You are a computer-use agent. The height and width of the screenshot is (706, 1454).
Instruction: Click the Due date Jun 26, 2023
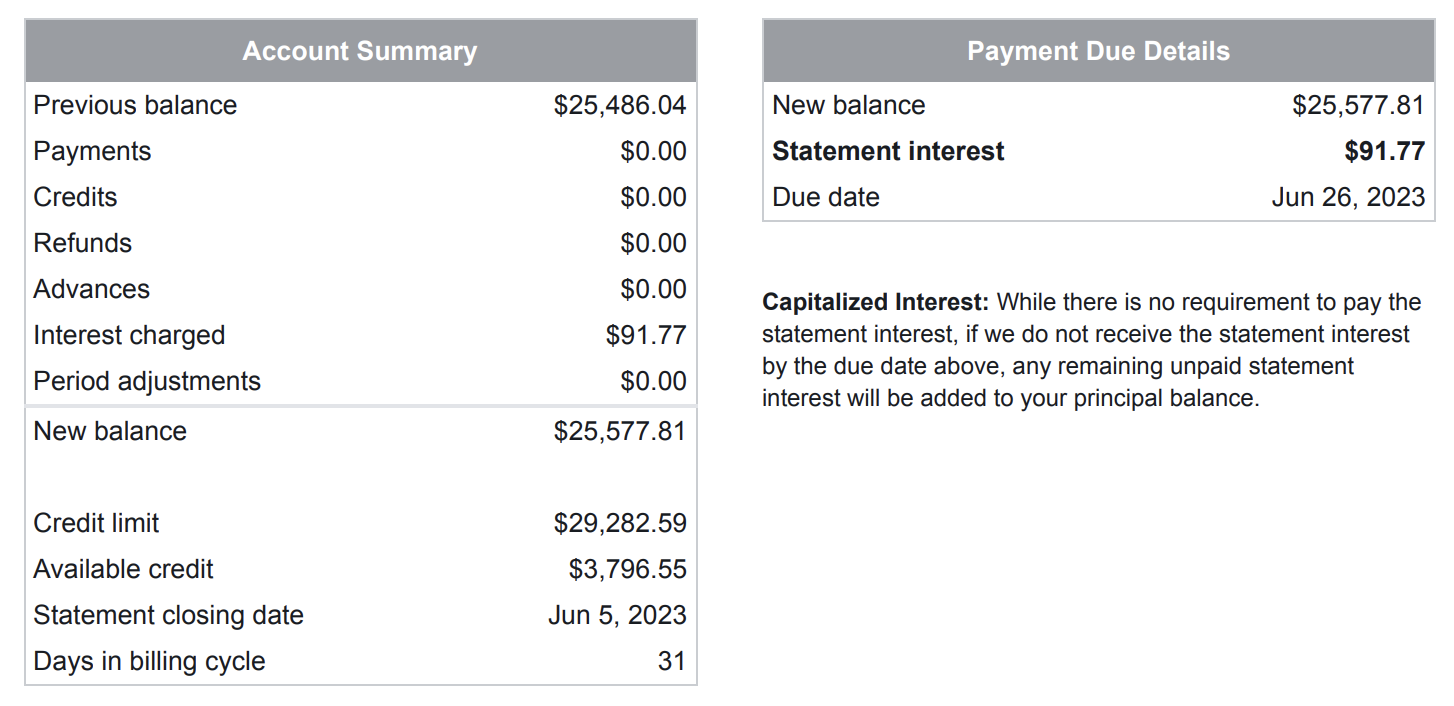[x=1348, y=197]
